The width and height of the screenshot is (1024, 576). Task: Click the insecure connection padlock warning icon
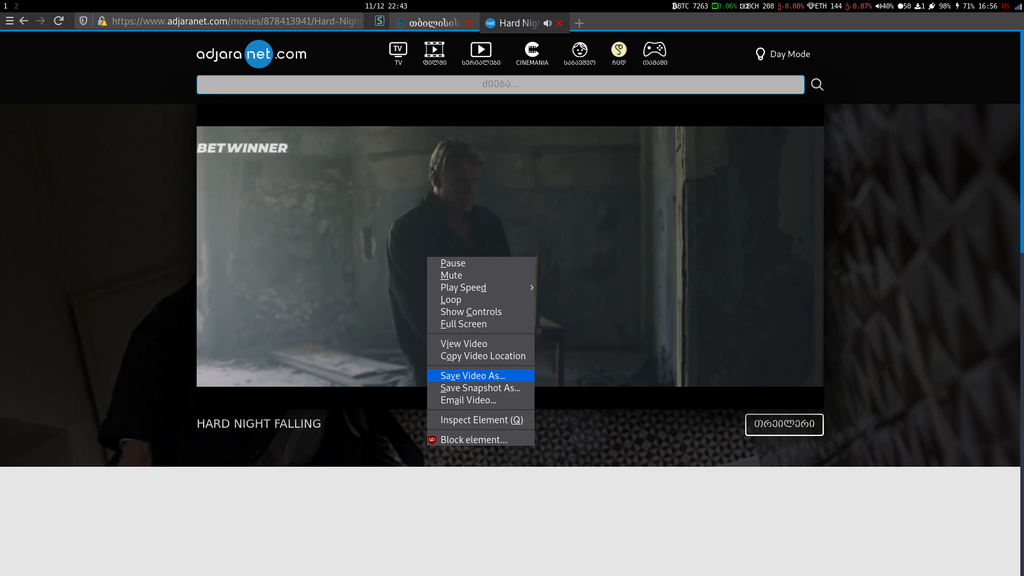click(102, 21)
